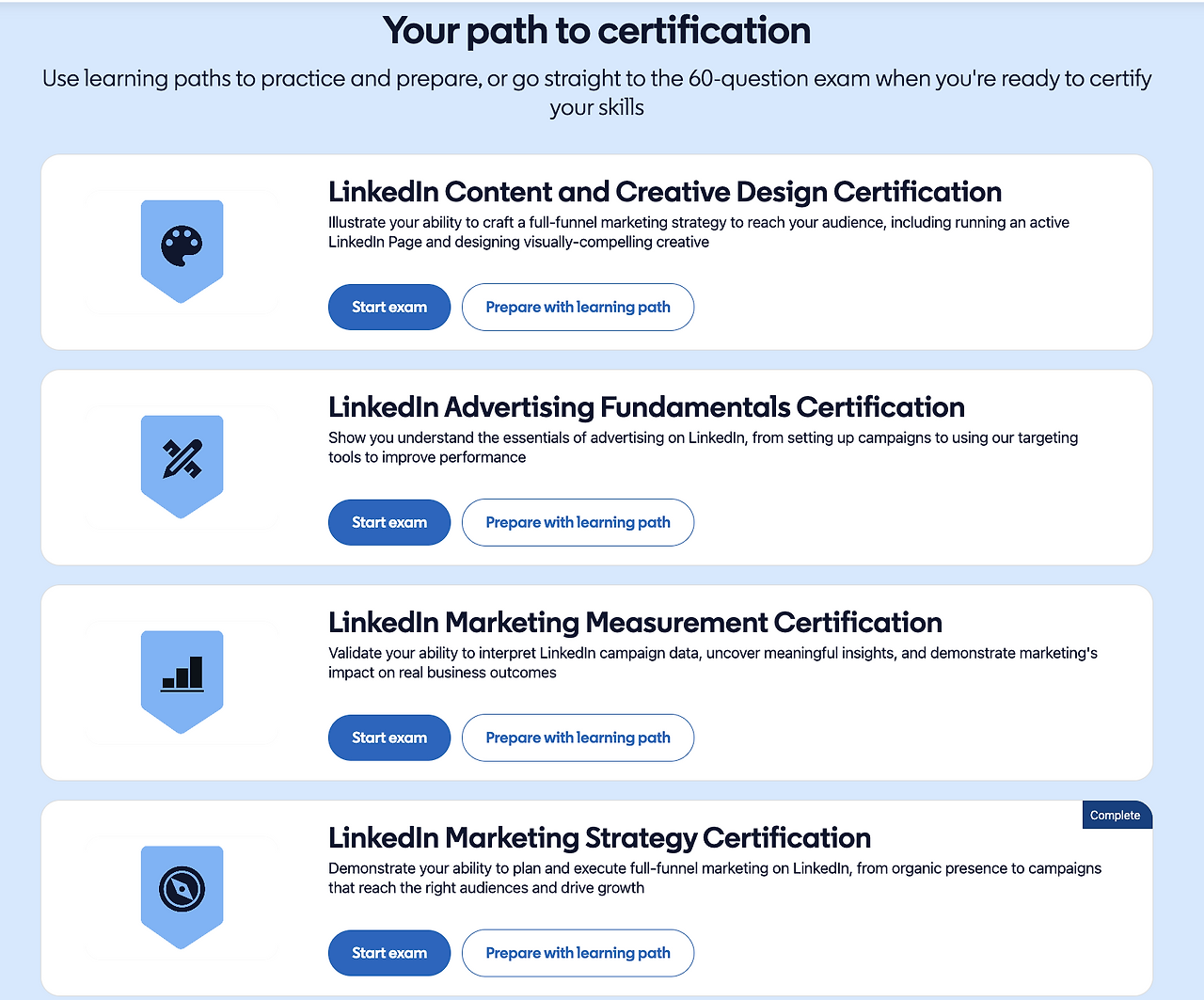Screen dimensions: 1204x1000
Task: Start exam for Advertising Fundamentals Certification
Action: (389, 522)
